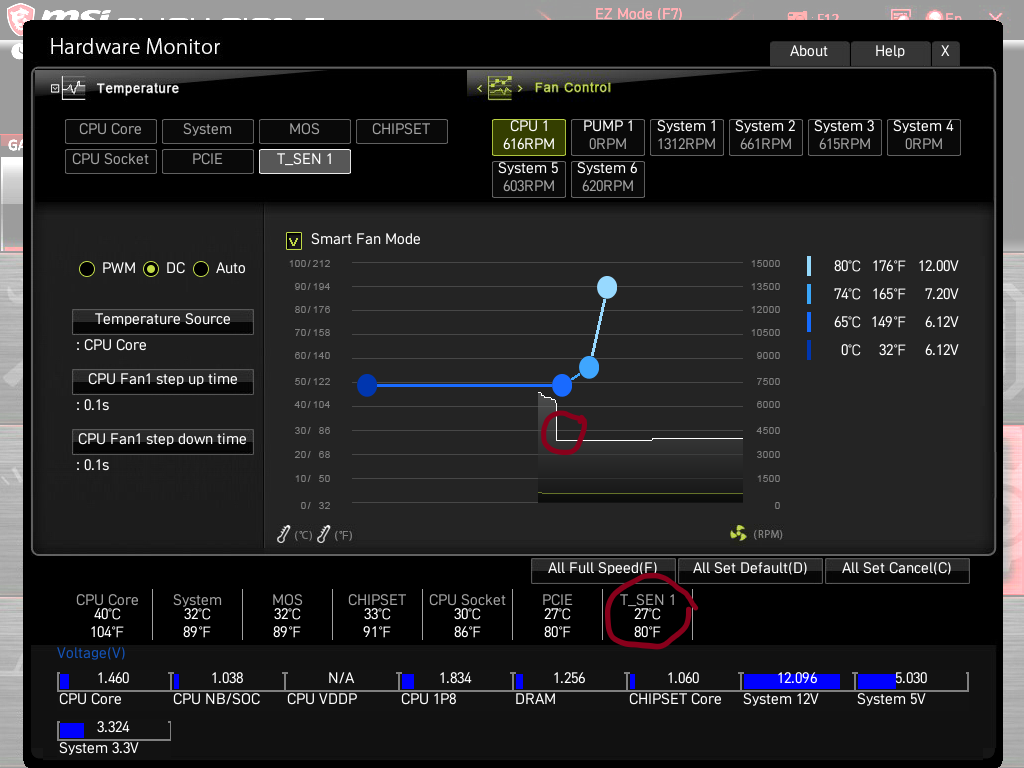Screen dimensions: 1024x768
Task: Click left arrow beside Fan Control
Action: [479, 88]
